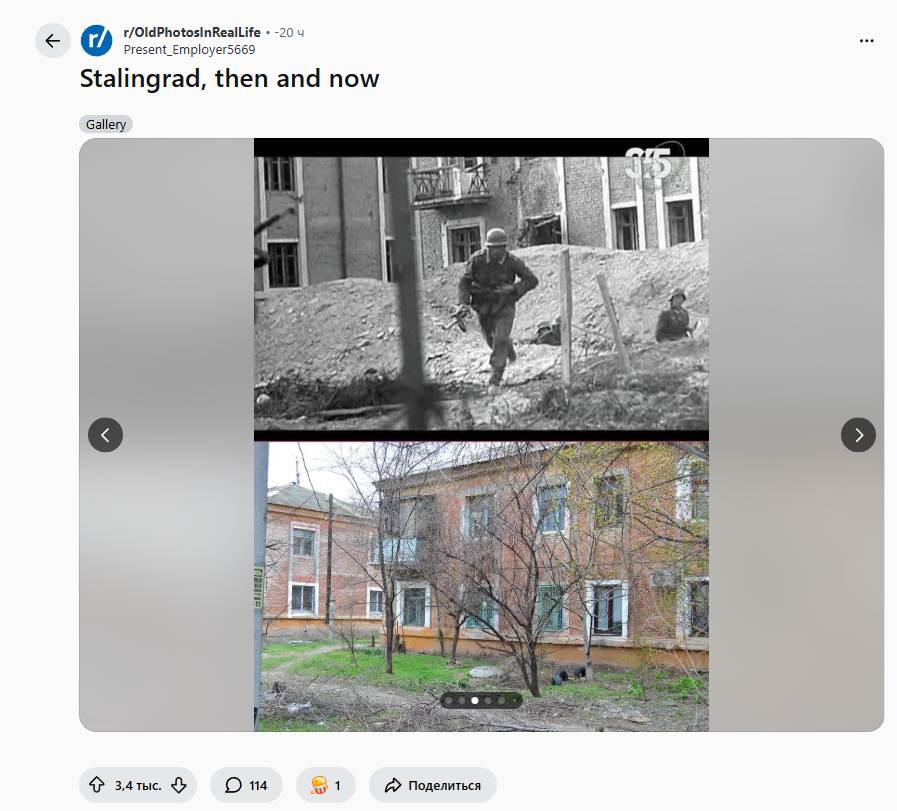This screenshot has width=897, height=811.
Task: Open the post title Stalingrad, then and now
Action: click(x=229, y=79)
